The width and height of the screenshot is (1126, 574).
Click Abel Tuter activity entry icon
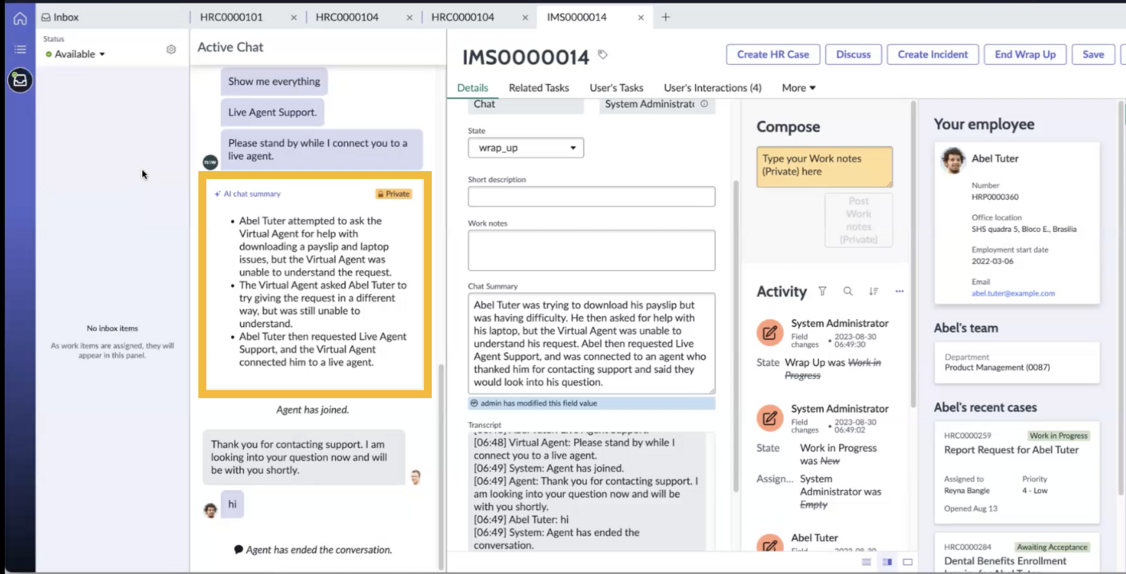(770, 544)
